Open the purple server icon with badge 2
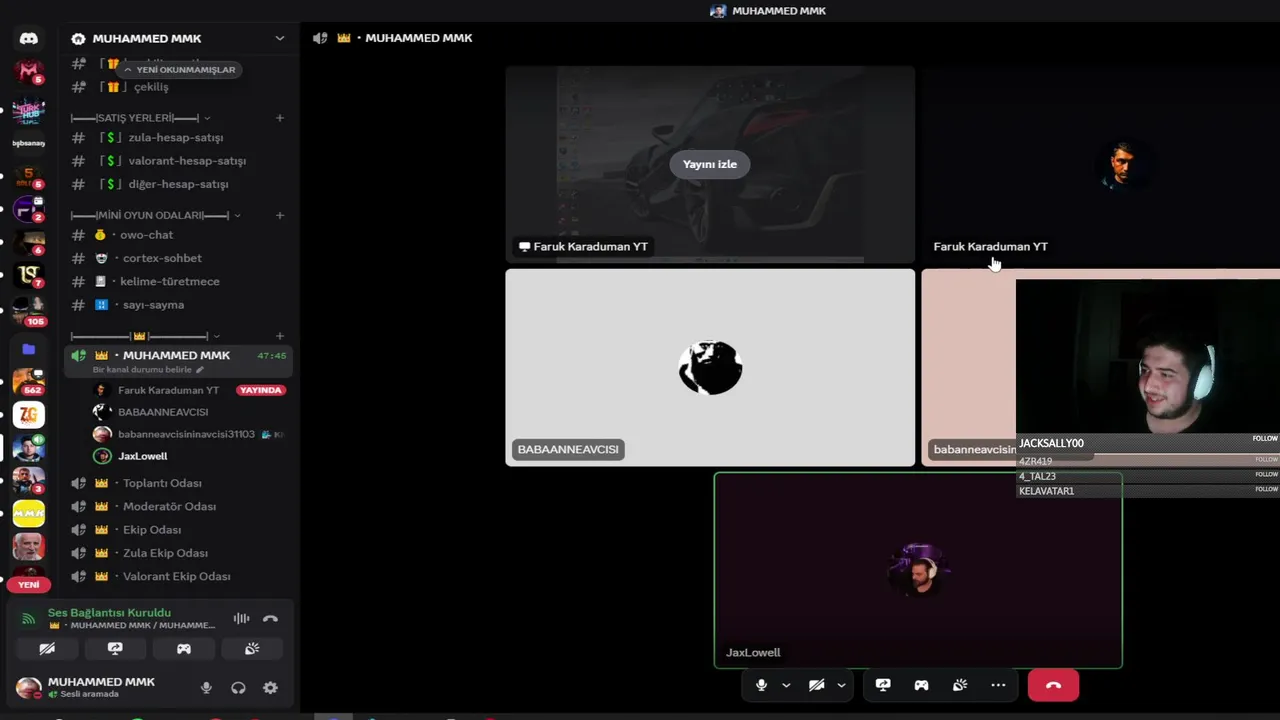Image resolution: width=1280 pixels, height=720 pixels. click(x=29, y=209)
